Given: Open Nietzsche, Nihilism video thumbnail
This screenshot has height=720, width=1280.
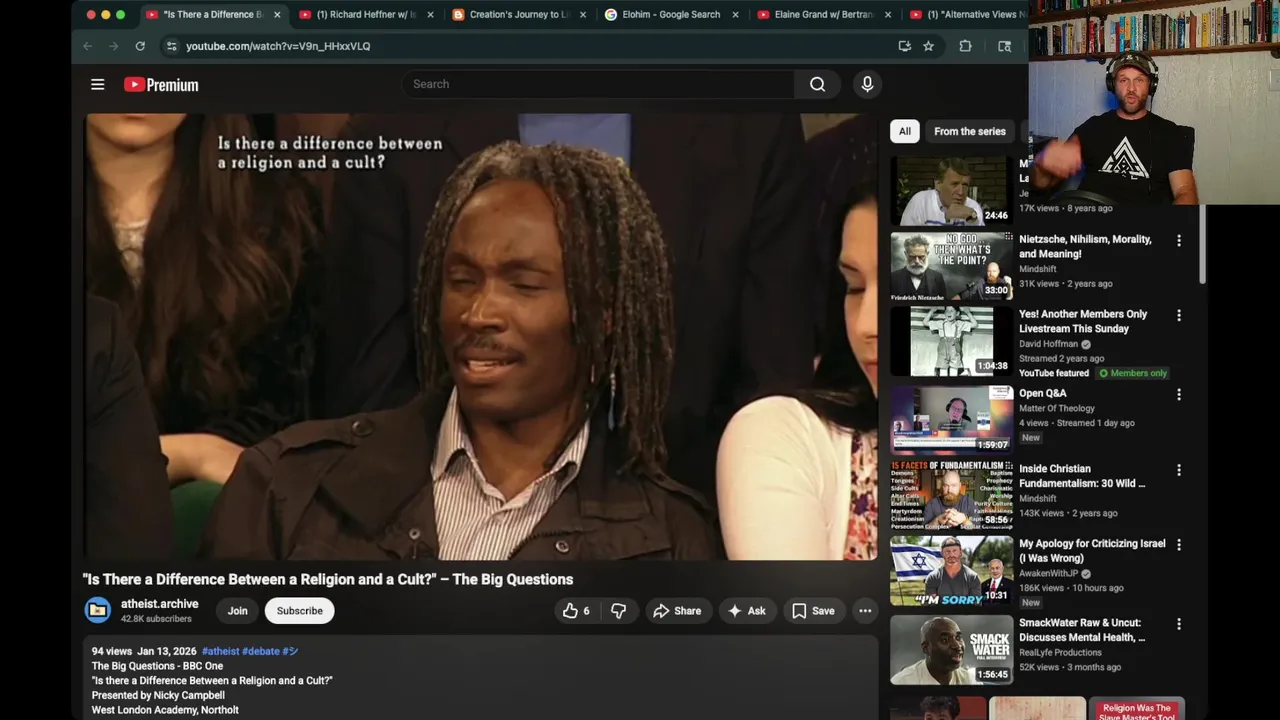Looking at the screenshot, I should point(951,266).
